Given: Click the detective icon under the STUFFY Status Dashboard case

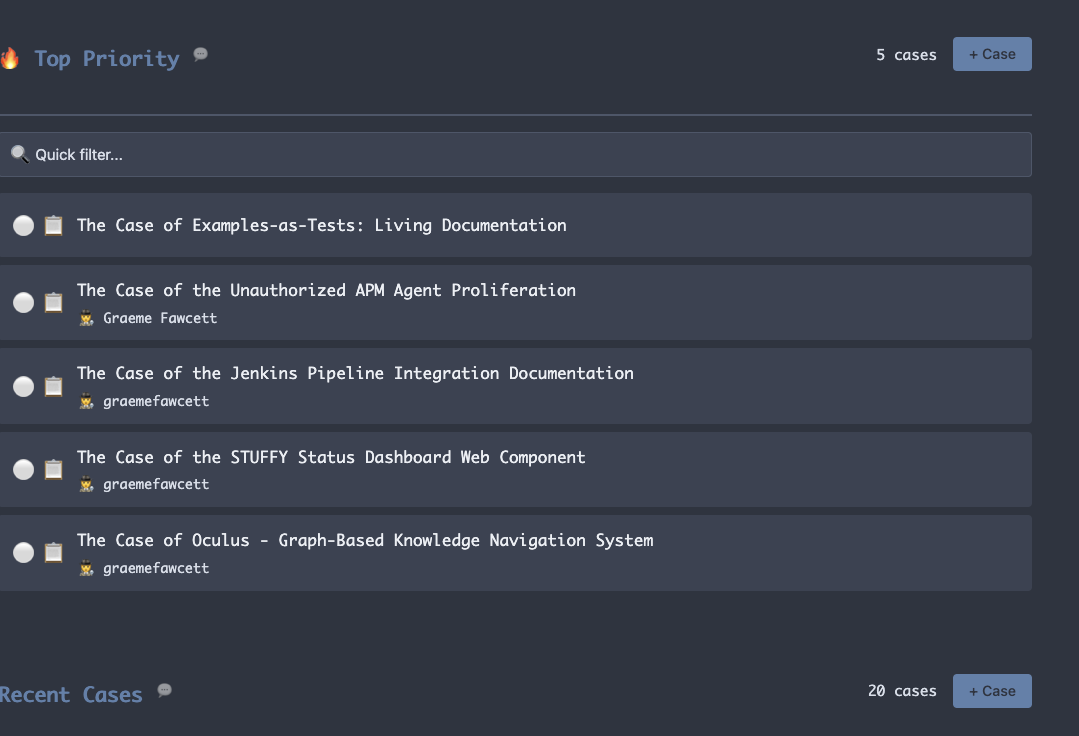Looking at the screenshot, I should click(x=87, y=484).
